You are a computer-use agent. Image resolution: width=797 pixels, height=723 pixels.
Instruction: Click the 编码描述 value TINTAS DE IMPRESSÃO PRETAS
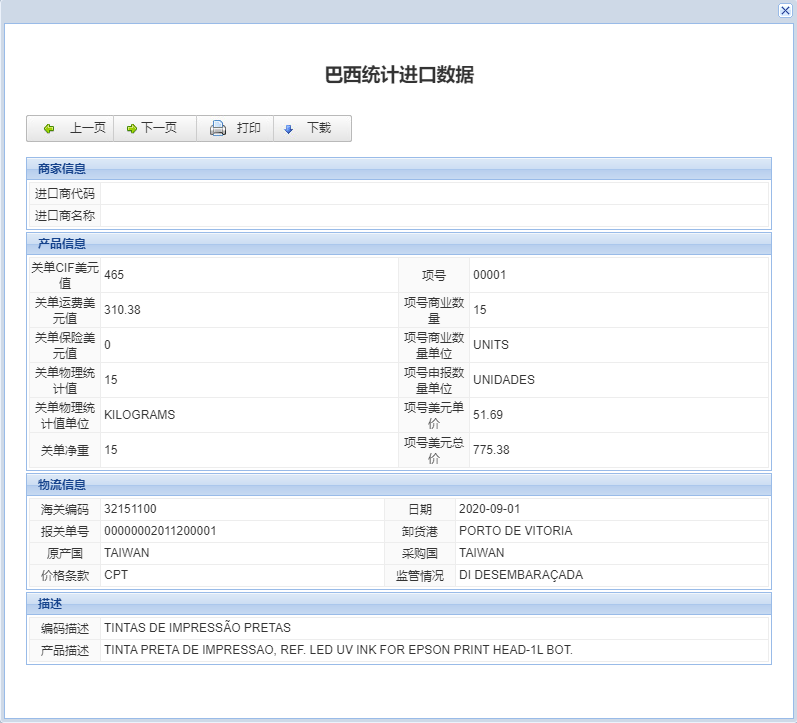click(x=197, y=628)
